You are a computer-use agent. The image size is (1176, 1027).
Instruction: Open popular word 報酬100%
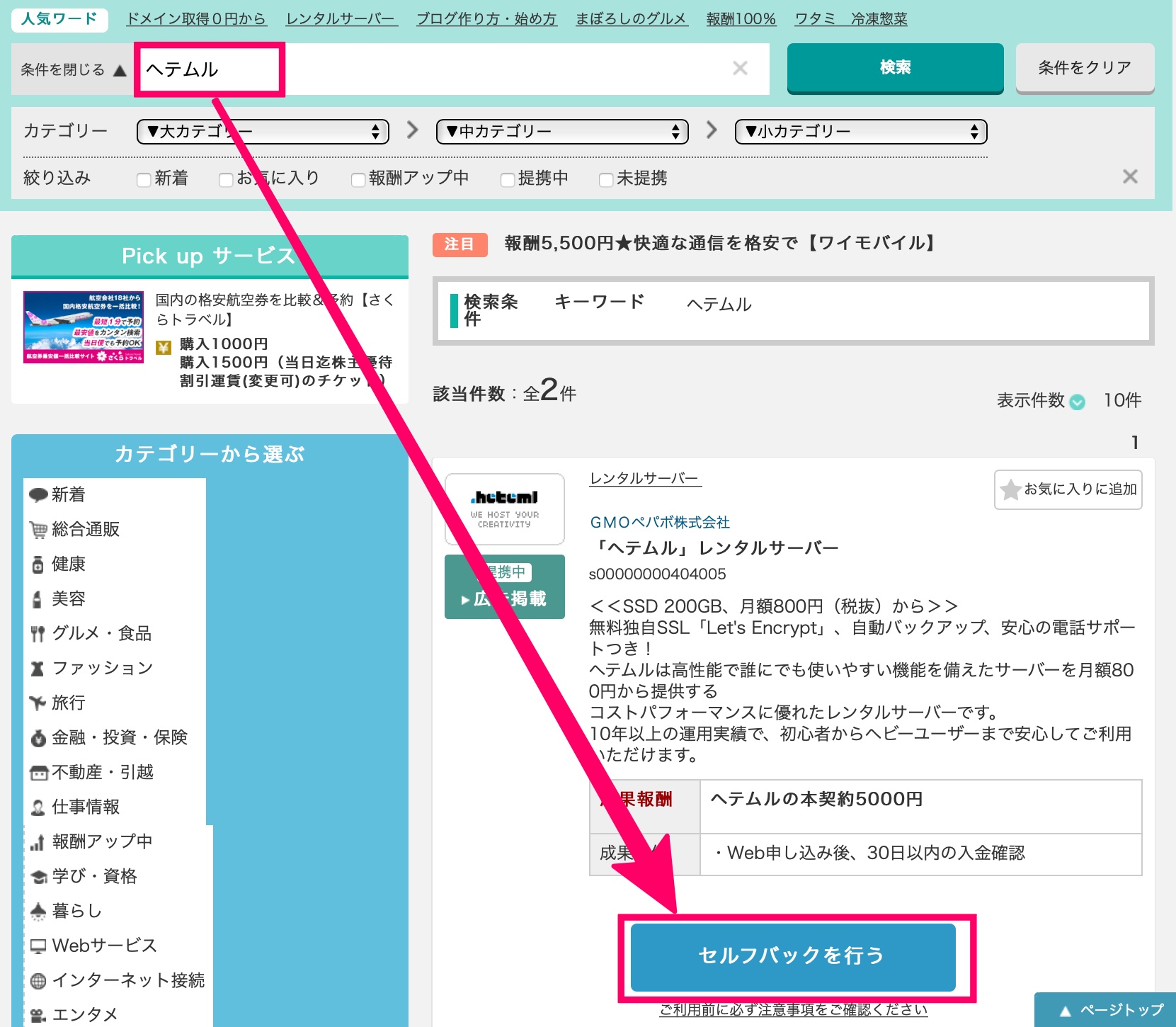[x=741, y=19]
